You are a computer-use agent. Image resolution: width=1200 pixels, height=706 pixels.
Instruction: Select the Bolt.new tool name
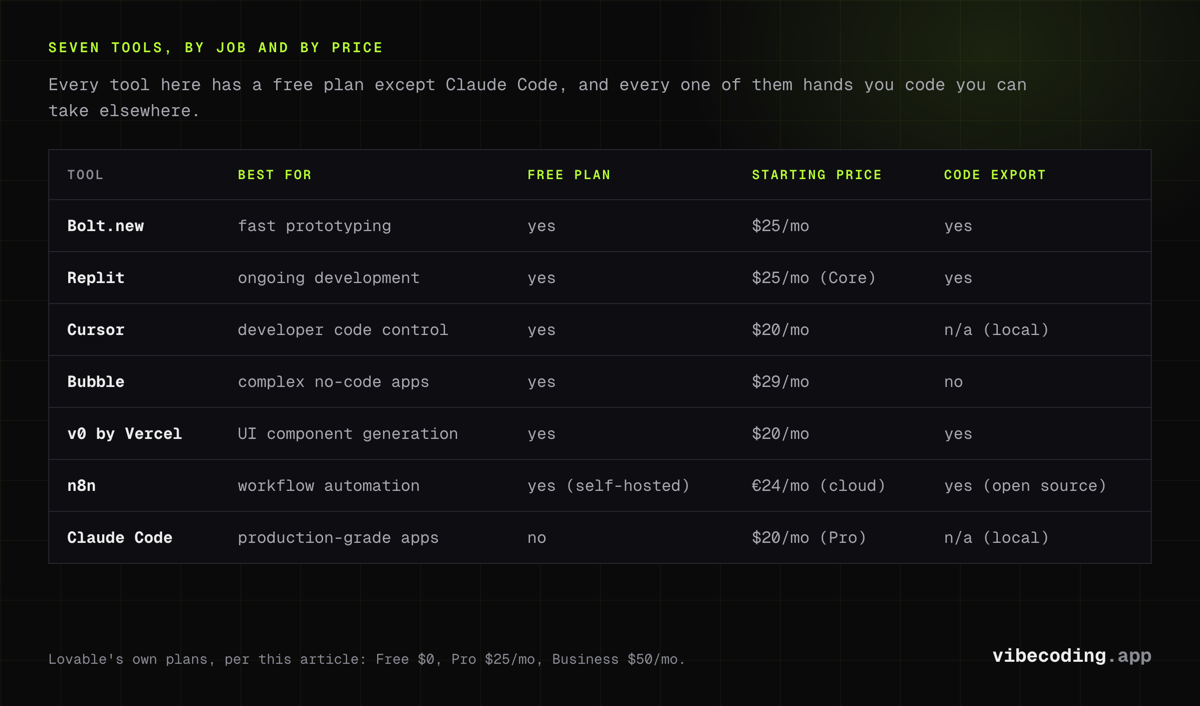(105, 226)
